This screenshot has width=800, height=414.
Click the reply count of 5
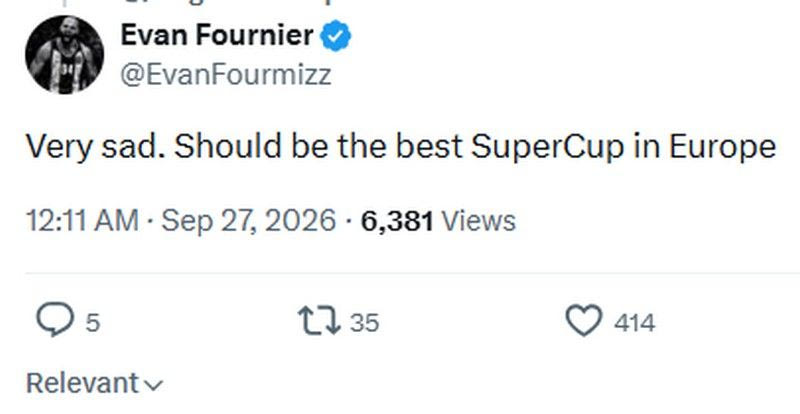point(92,323)
